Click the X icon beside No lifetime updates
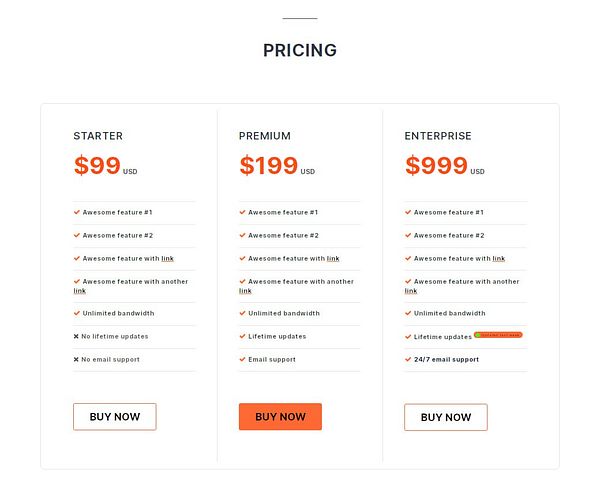Viewport: 600px width, 500px height. [x=76, y=337]
